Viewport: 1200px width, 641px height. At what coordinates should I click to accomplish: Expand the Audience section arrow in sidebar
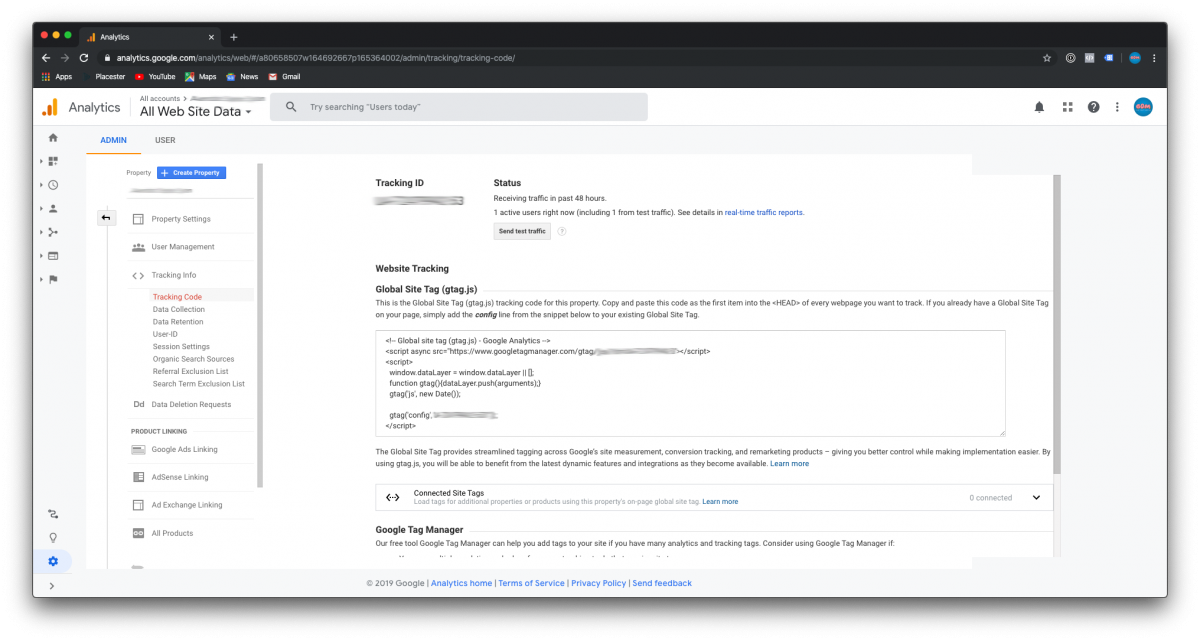pyautogui.click(x=42, y=208)
